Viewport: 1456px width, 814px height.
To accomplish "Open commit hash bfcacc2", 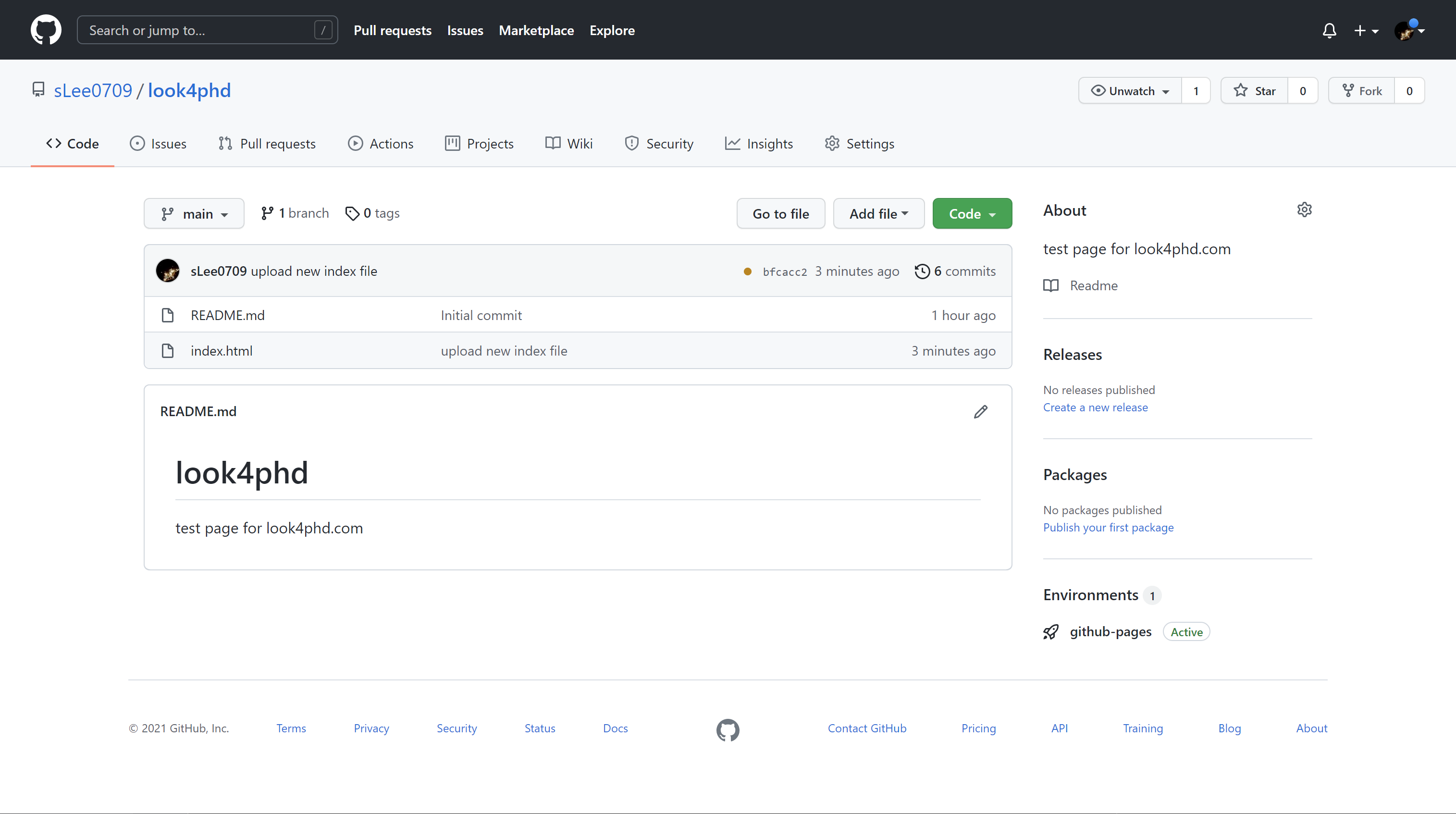I will click(785, 272).
